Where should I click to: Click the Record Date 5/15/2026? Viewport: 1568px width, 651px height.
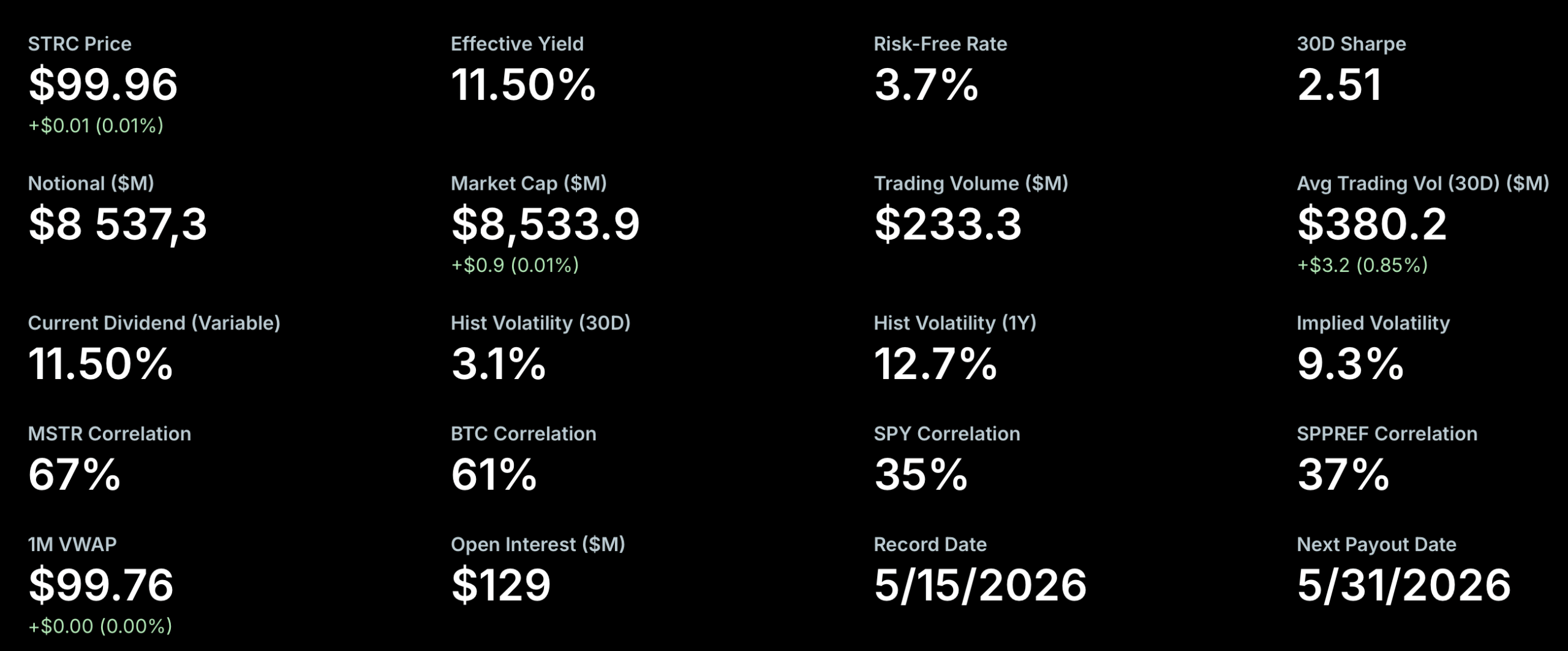(x=980, y=585)
